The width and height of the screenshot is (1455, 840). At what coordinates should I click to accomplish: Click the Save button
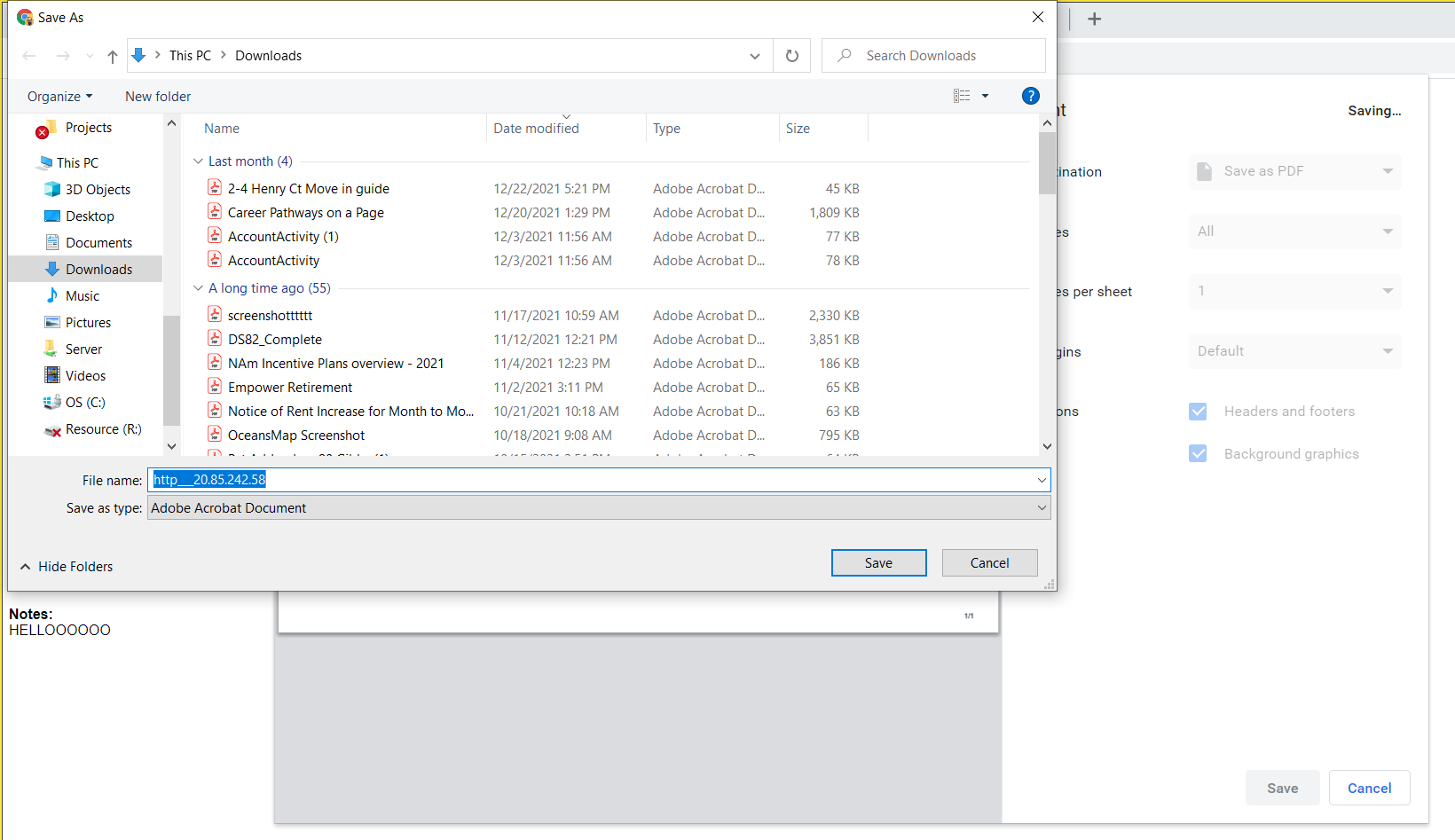tap(878, 562)
